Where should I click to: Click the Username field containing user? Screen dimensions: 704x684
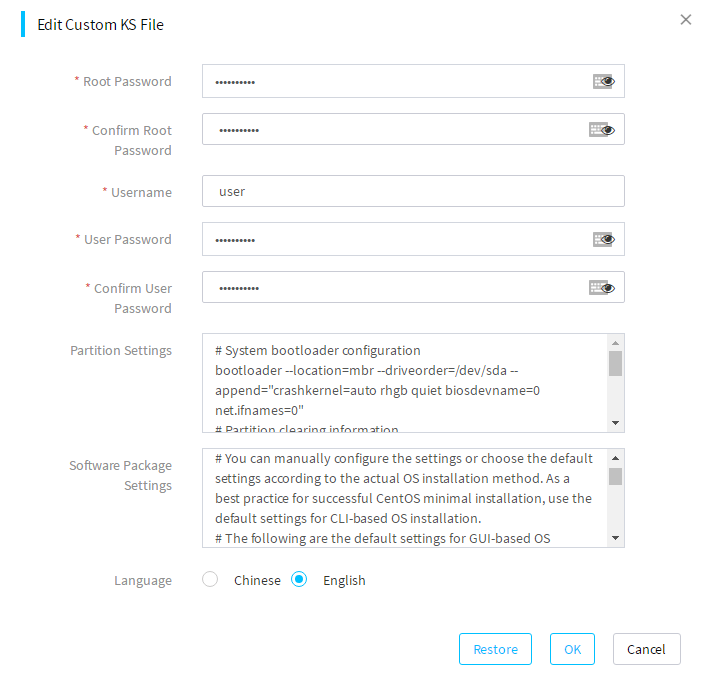[413, 191]
